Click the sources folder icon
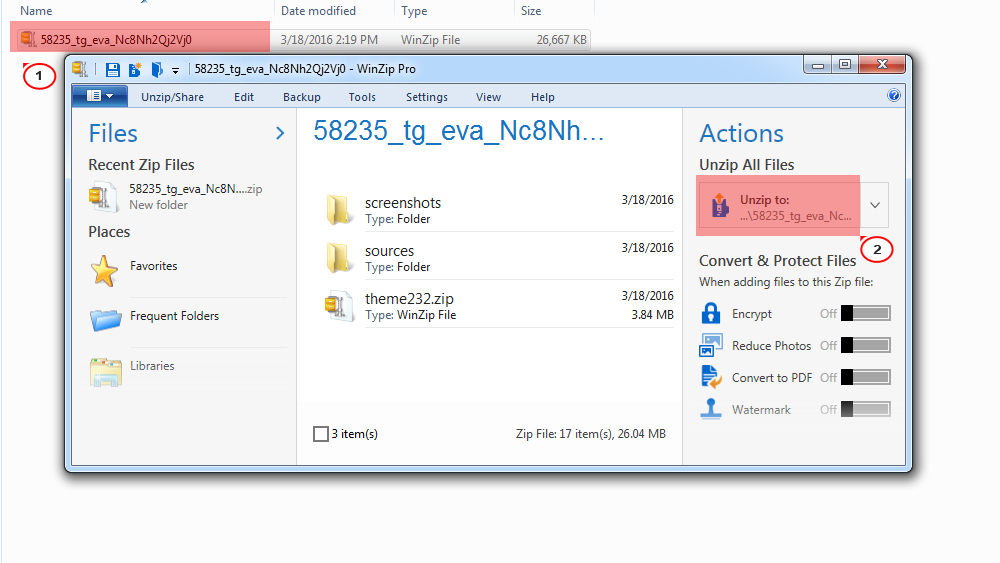1000x563 pixels. click(x=338, y=258)
